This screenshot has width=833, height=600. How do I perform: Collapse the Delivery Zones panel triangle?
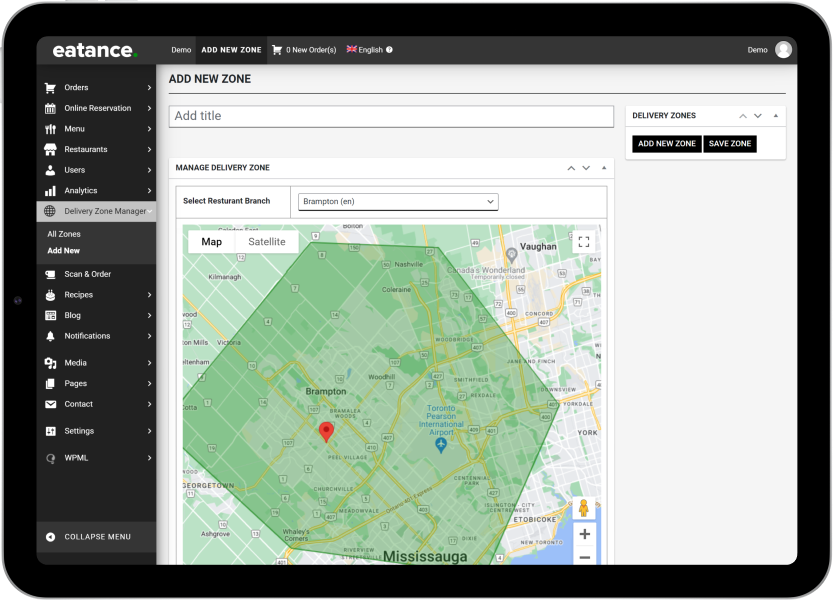tap(776, 116)
